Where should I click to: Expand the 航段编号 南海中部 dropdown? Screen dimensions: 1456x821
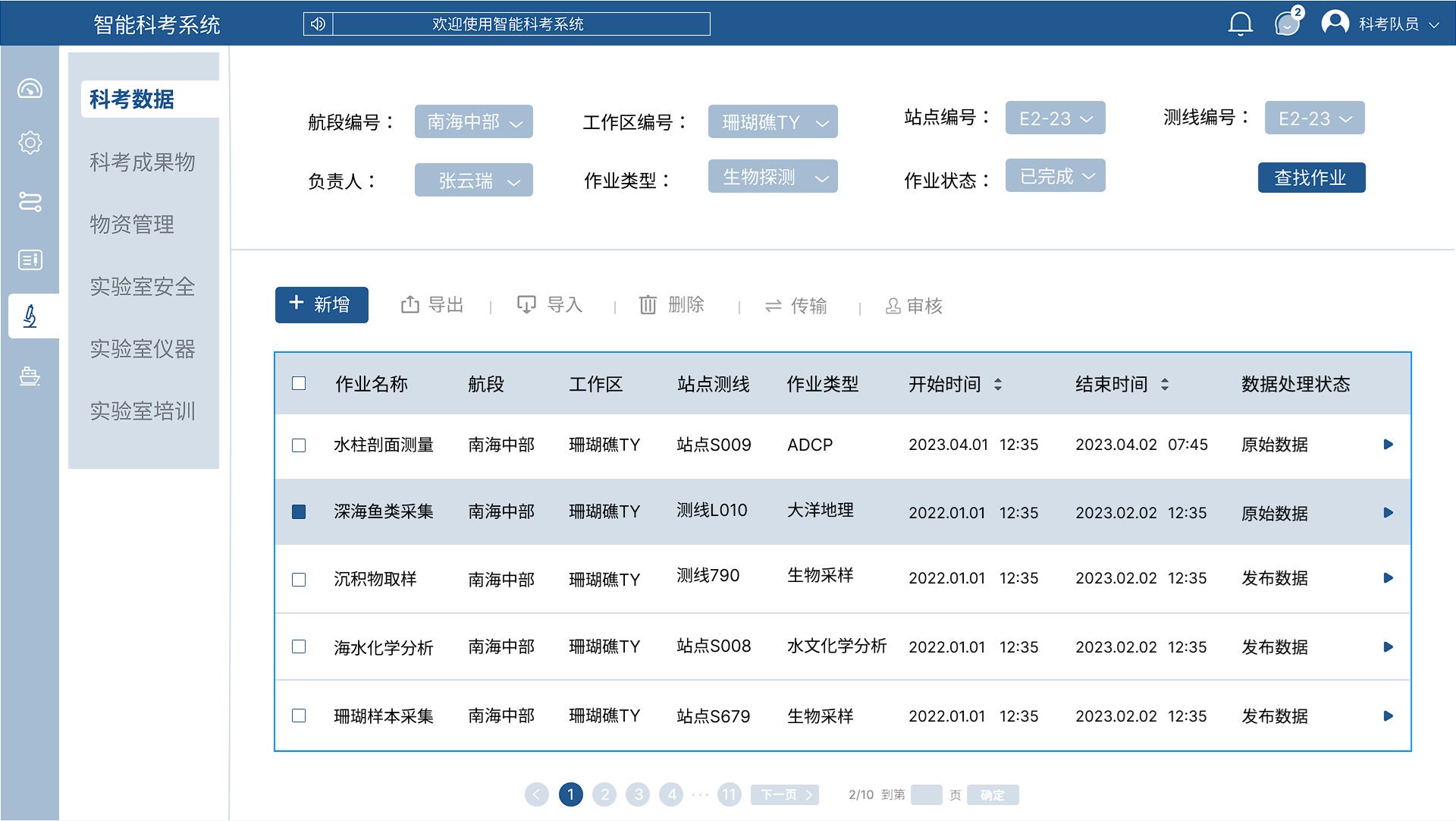[x=474, y=122]
